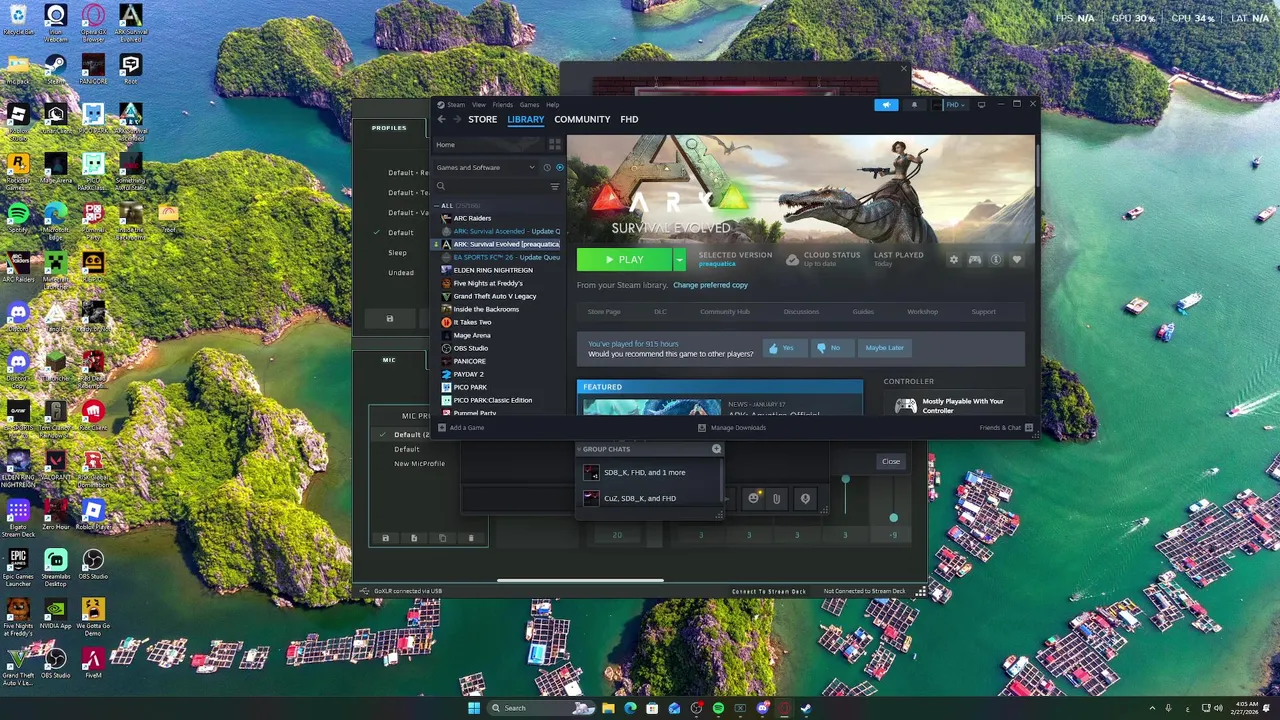The width and height of the screenshot is (1280, 720).
Task: Switch library to grid collections view
Action: (555, 144)
